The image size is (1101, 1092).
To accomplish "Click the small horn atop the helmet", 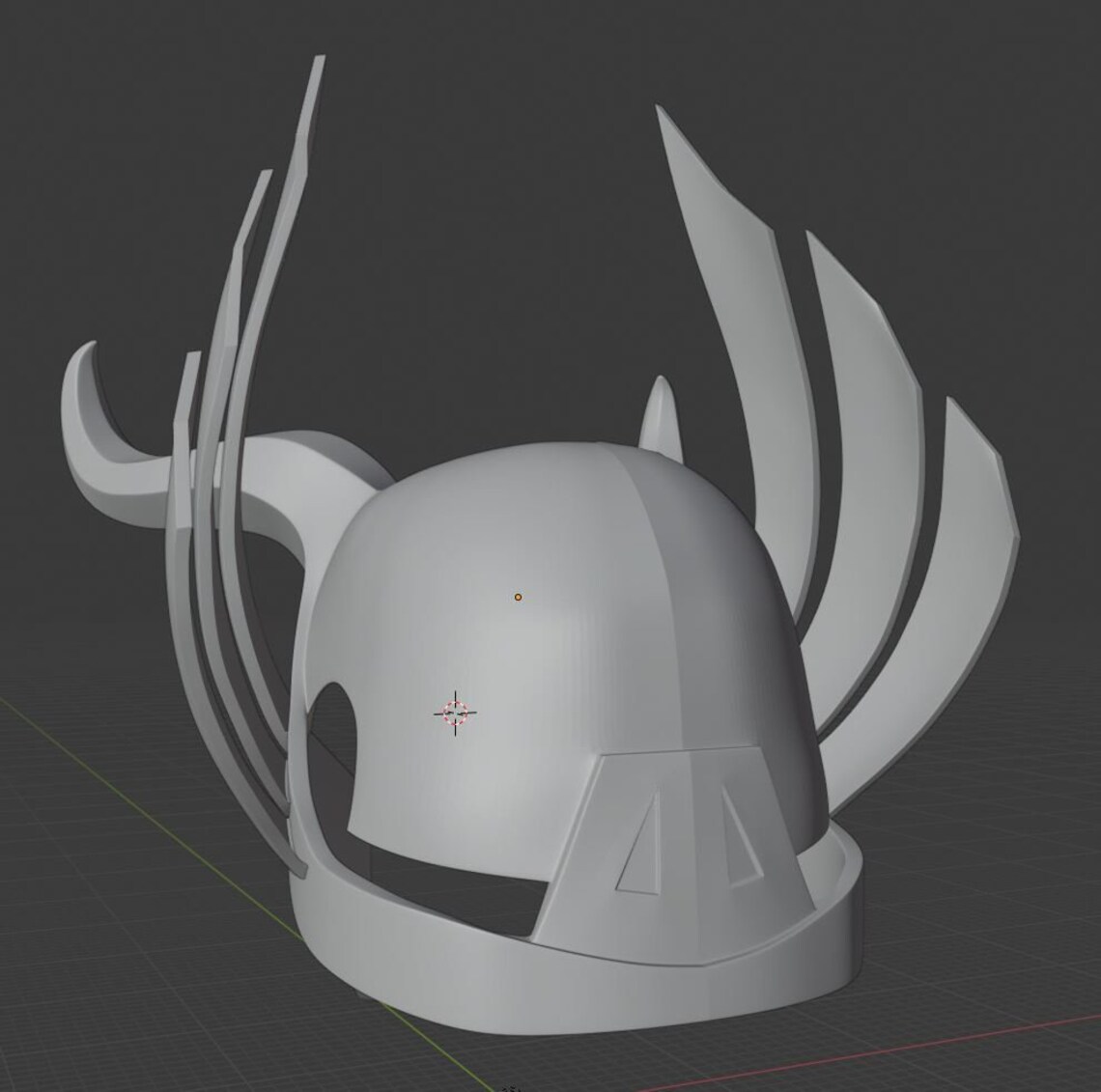I will pyautogui.click(x=661, y=415).
